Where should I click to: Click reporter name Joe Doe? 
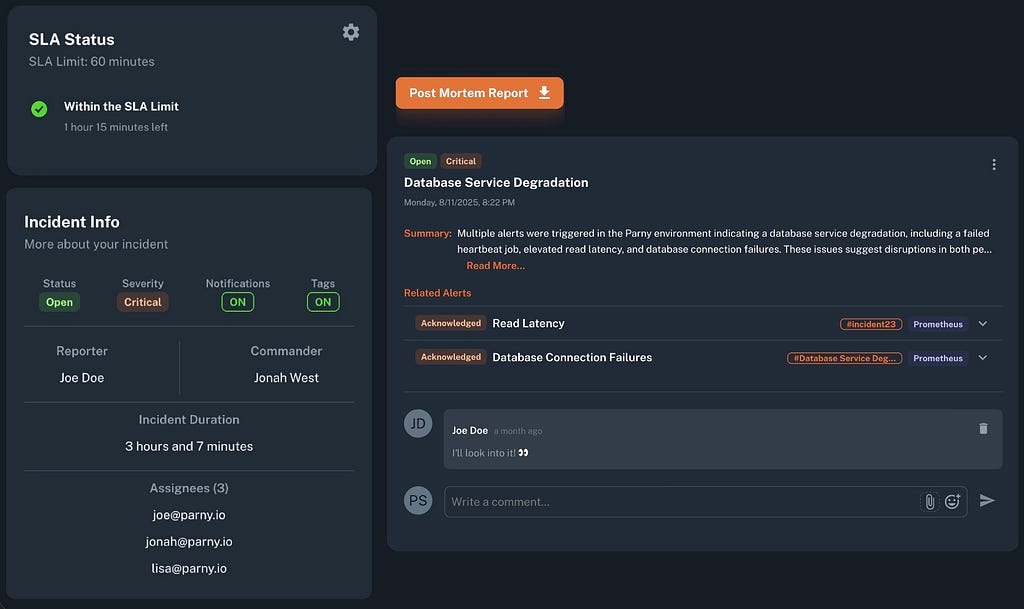click(x=82, y=378)
